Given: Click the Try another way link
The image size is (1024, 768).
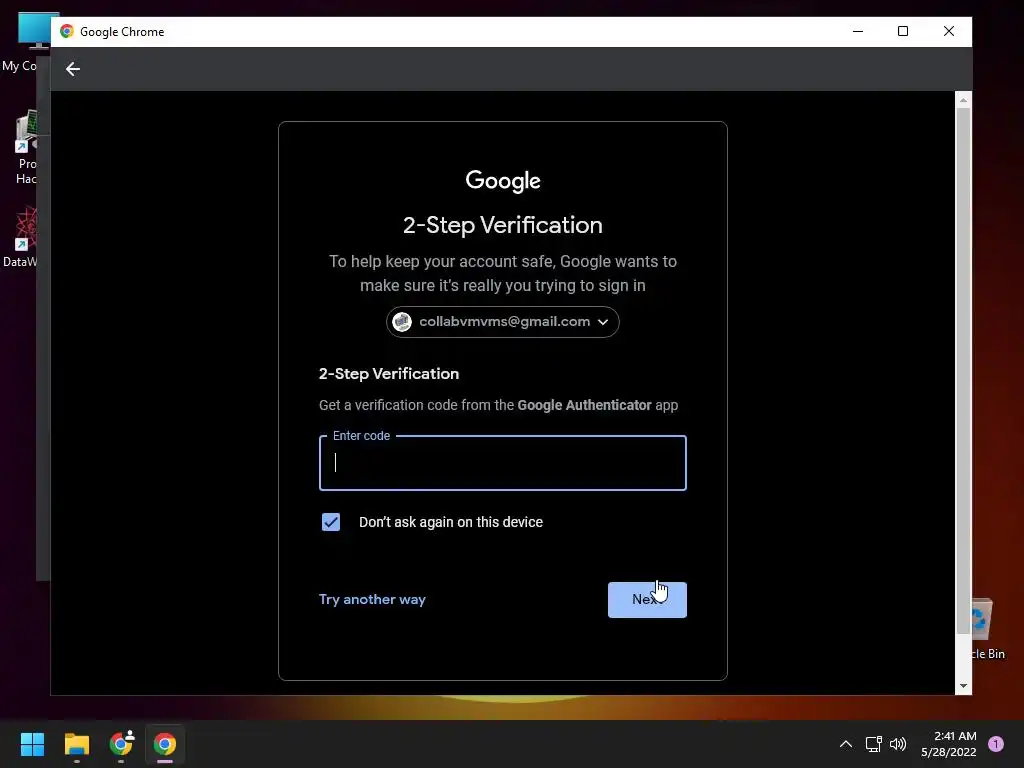Looking at the screenshot, I should (x=372, y=600).
